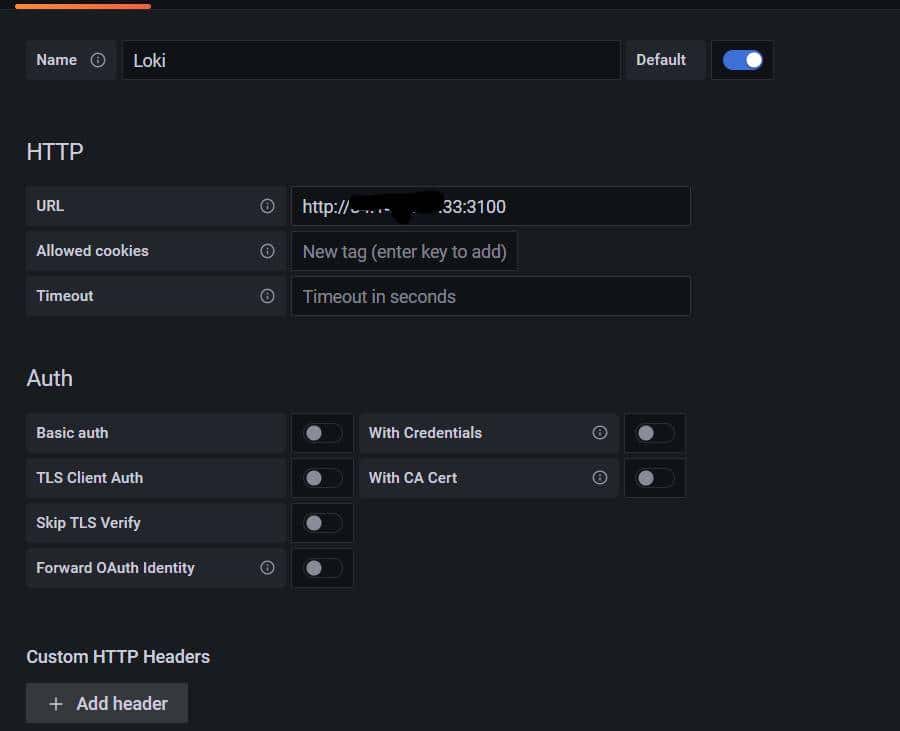Click the Allowed cookies info icon
Screen dimensions: 900x731
tap(267, 251)
